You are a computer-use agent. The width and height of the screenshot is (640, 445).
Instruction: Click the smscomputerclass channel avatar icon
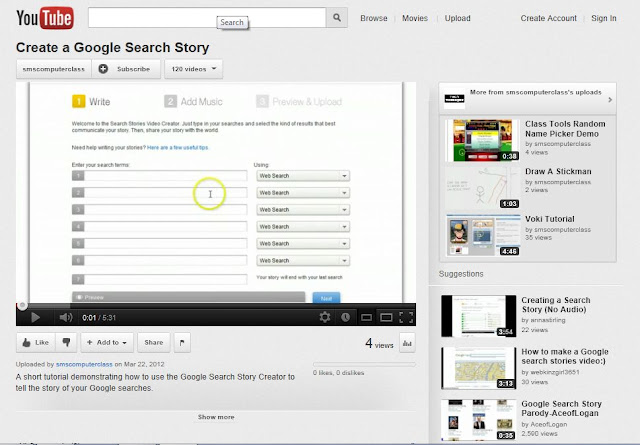[x=454, y=98]
